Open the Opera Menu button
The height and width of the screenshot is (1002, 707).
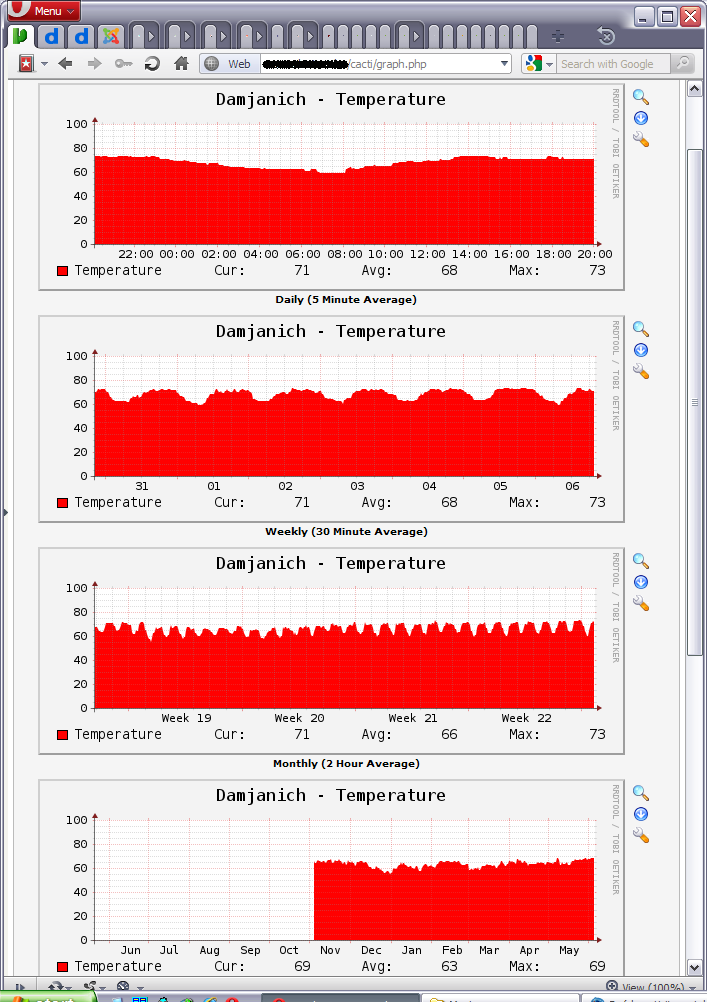[43, 10]
